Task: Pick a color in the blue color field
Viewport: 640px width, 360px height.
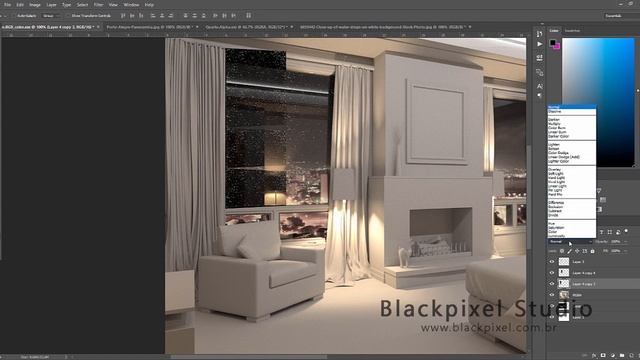Action: pos(598,102)
